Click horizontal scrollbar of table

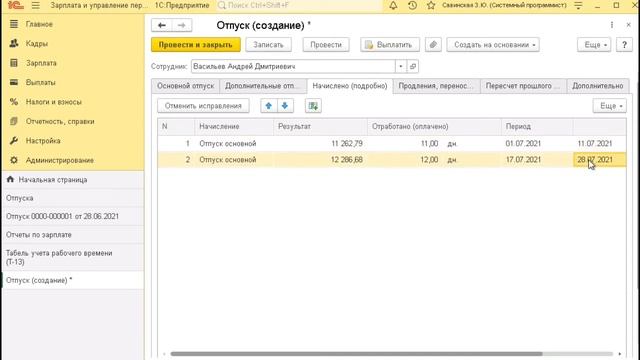[356, 354]
